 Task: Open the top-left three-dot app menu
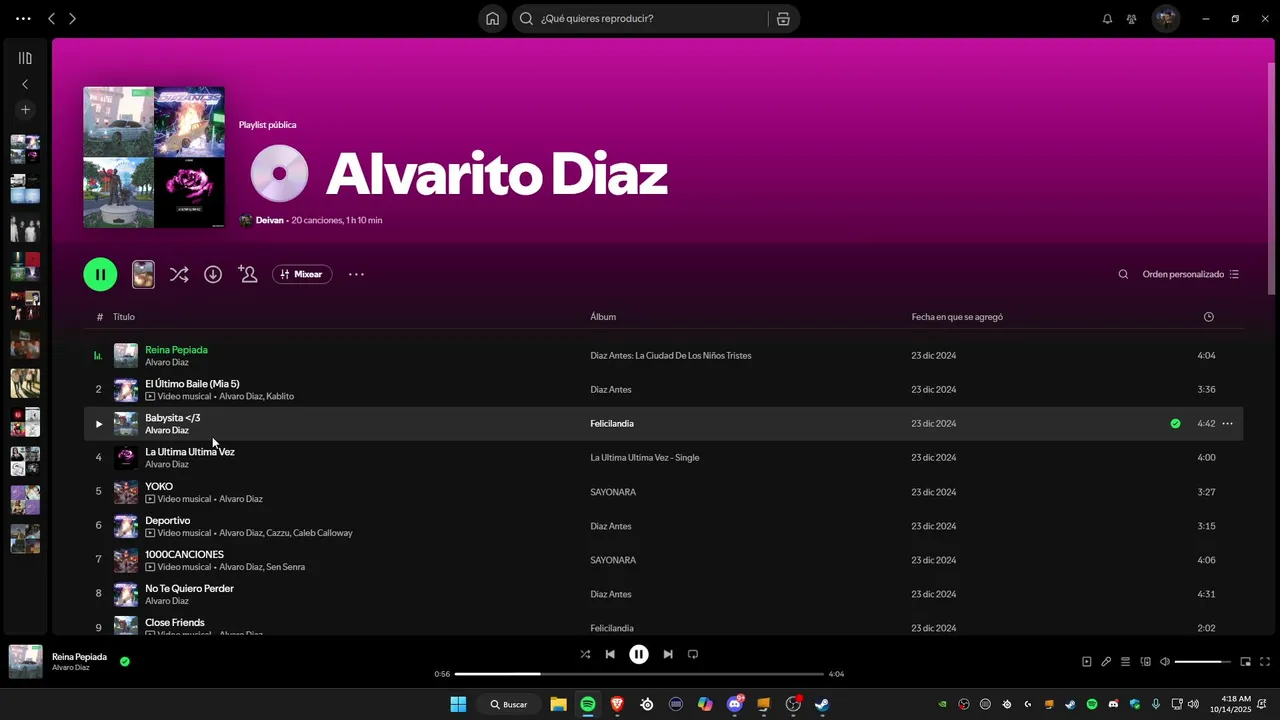pyautogui.click(x=23, y=18)
